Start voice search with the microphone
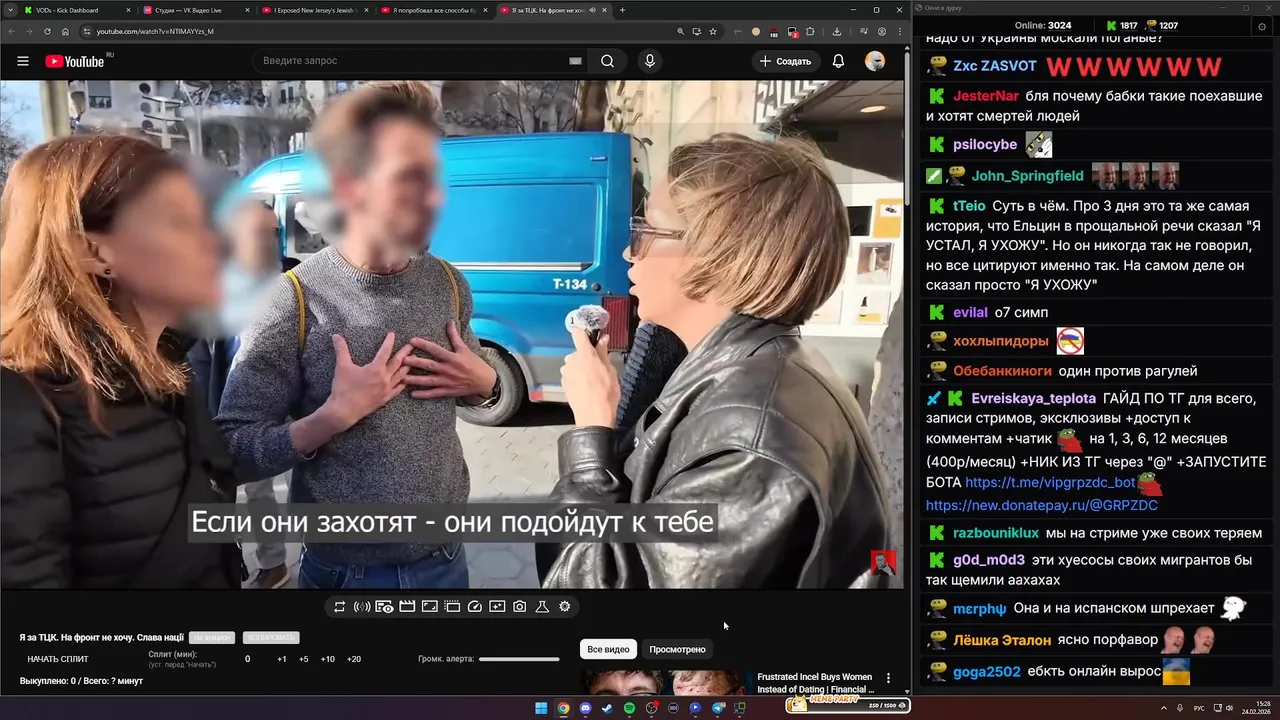The image size is (1280, 720). click(x=650, y=61)
